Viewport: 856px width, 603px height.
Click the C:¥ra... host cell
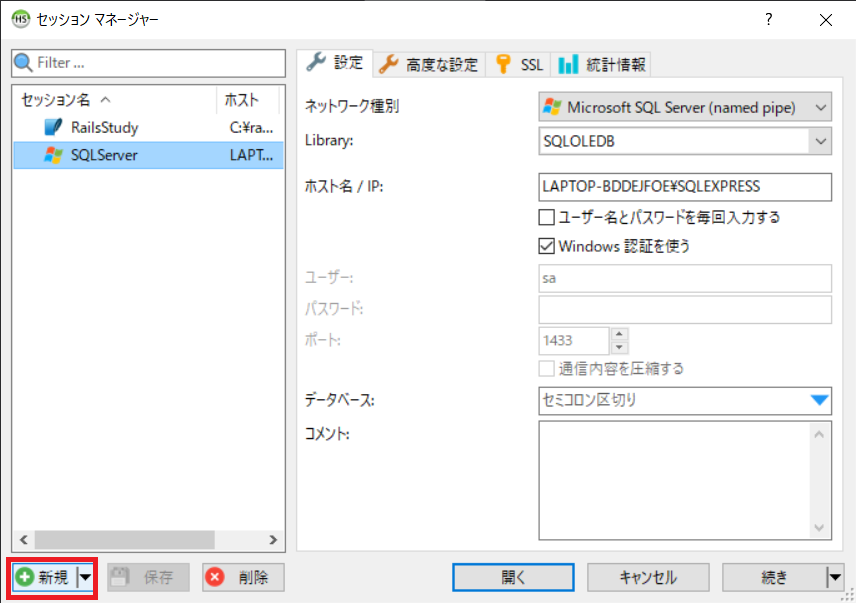pyautogui.click(x=251, y=128)
